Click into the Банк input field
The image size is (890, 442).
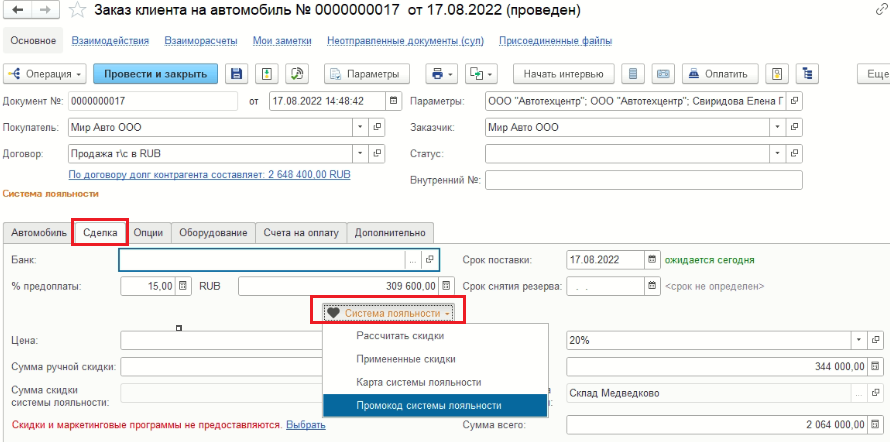(260, 259)
